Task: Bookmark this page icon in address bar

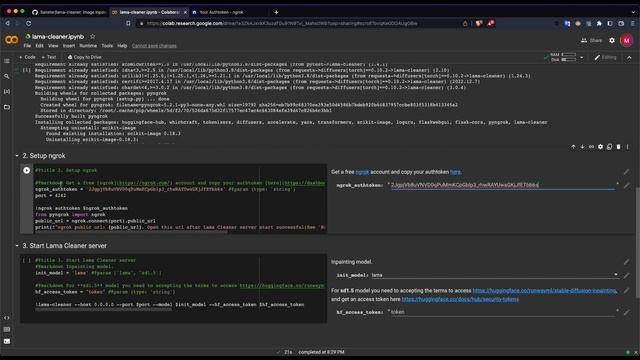Action: (x=128, y=23)
